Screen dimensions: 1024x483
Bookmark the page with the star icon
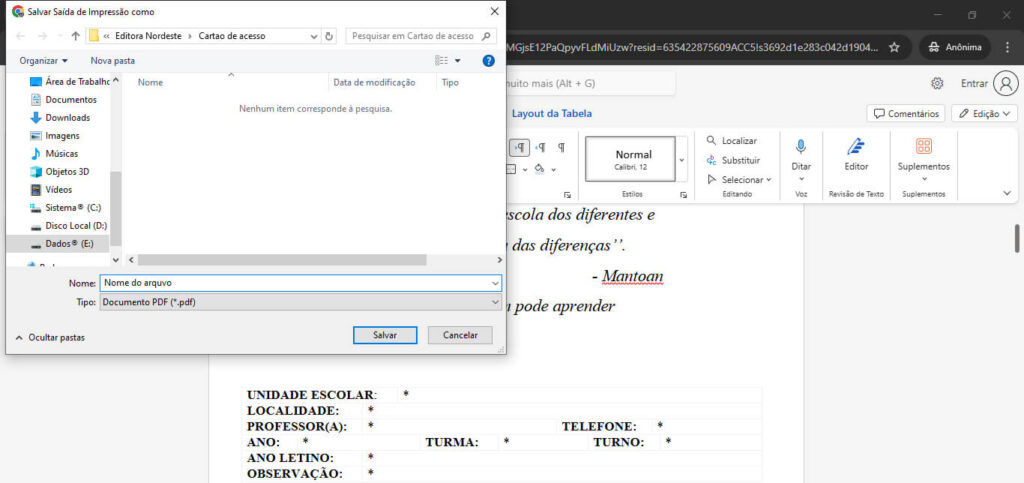point(895,48)
